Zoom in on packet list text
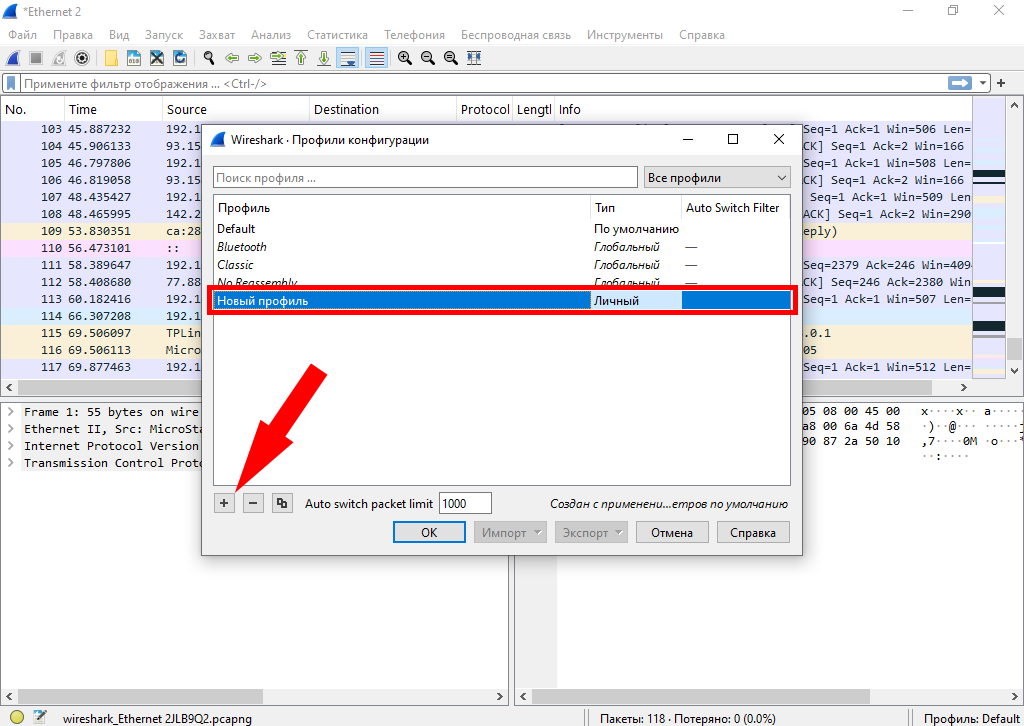This screenshot has height=726, width=1024. [404, 58]
